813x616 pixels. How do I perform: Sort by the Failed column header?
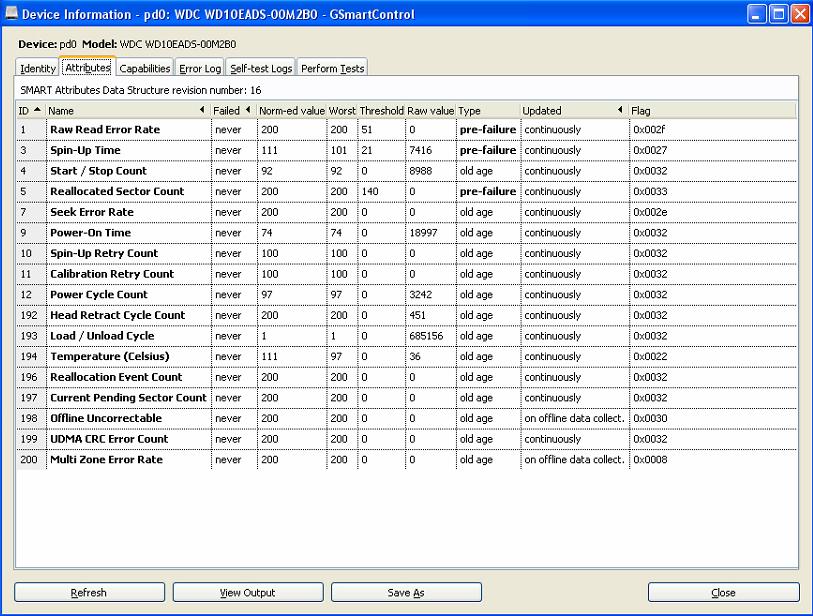pos(233,110)
